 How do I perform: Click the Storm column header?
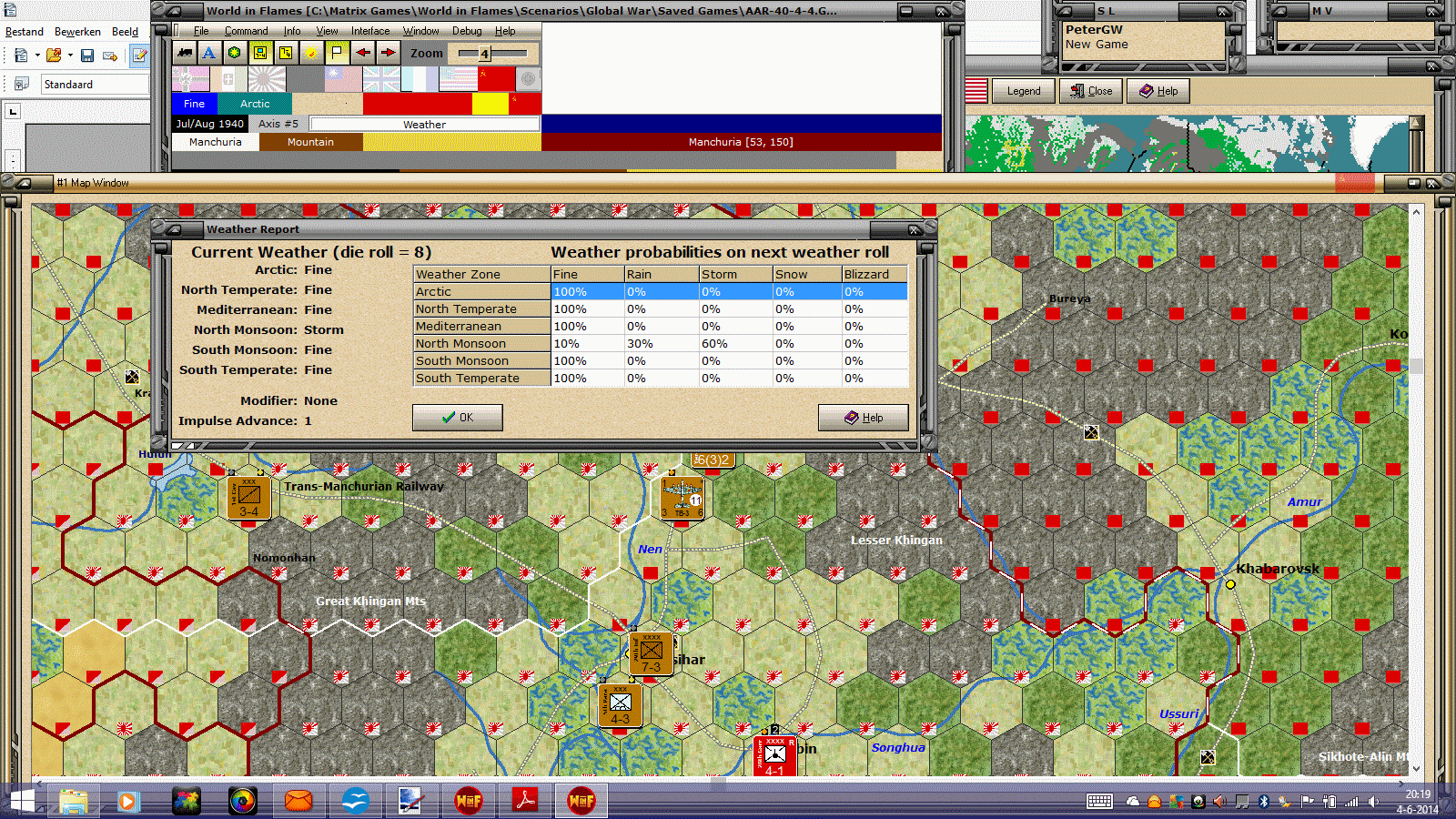(x=735, y=274)
